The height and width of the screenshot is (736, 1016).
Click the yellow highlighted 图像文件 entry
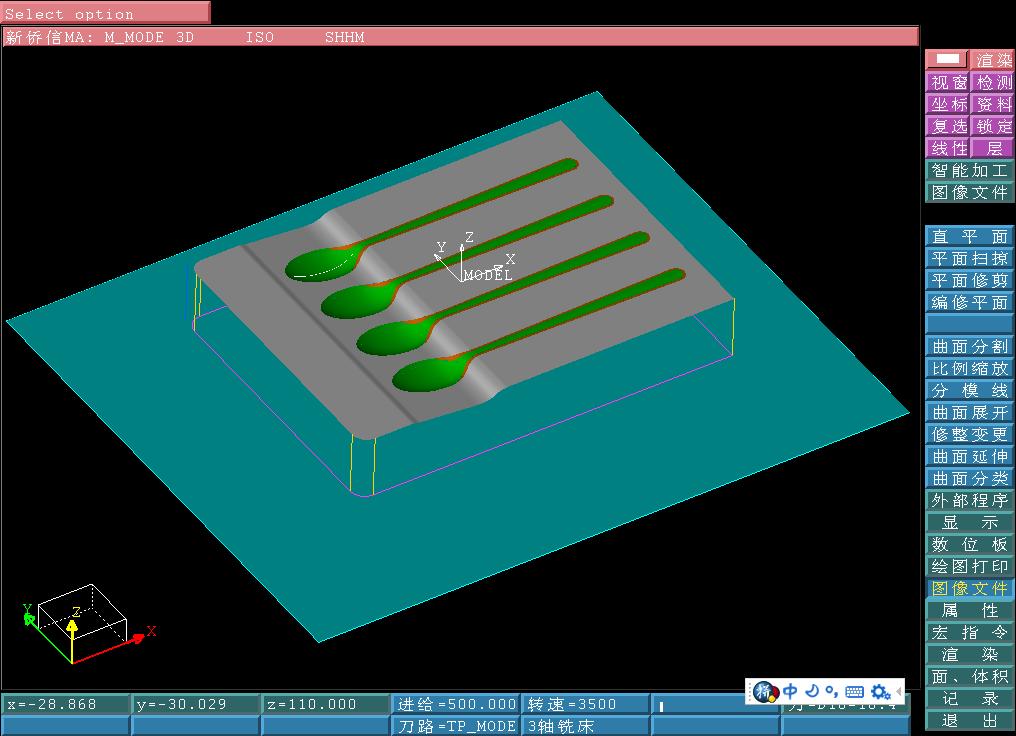pyautogui.click(x=969, y=589)
